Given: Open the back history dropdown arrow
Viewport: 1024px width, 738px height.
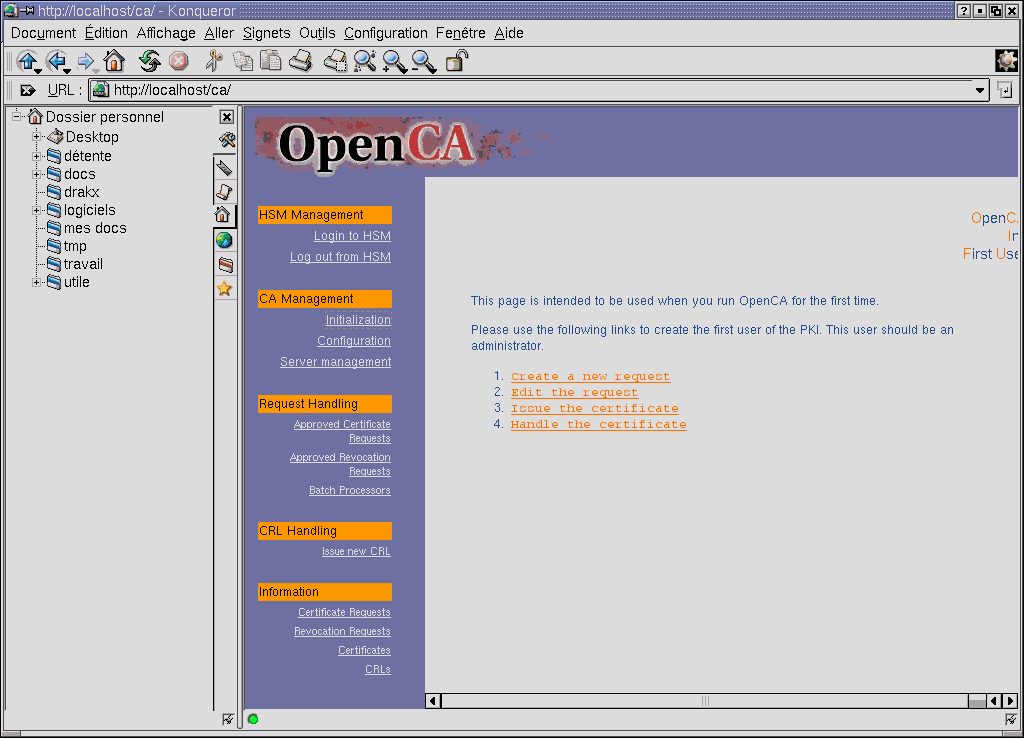Looking at the screenshot, I should pyautogui.click(x=66, y=69).
